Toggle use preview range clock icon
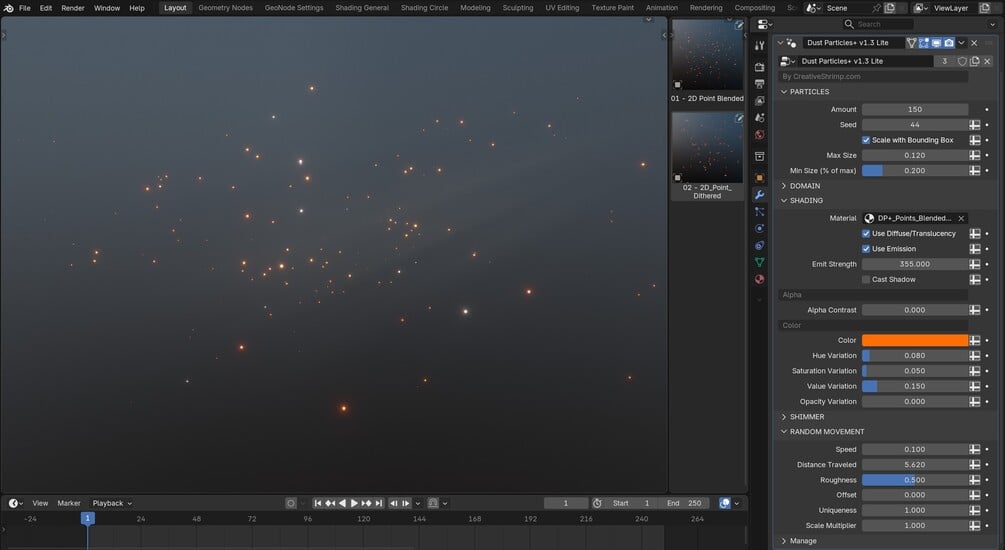 tap(597, 503)
